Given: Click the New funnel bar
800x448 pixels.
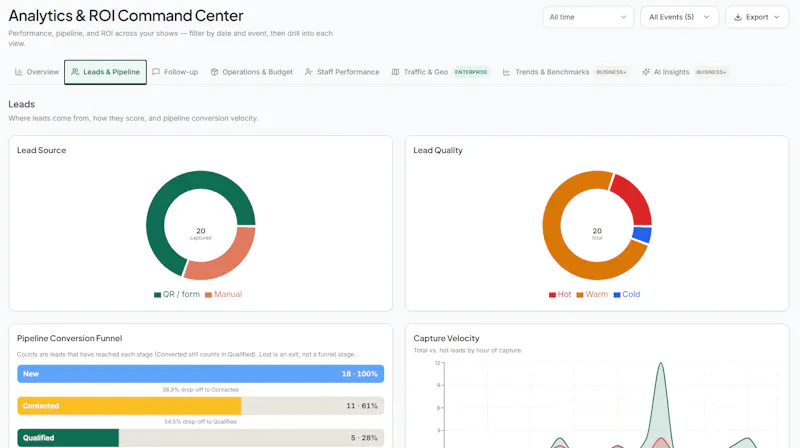Looking at the screenshot, I should coord(201,374).
